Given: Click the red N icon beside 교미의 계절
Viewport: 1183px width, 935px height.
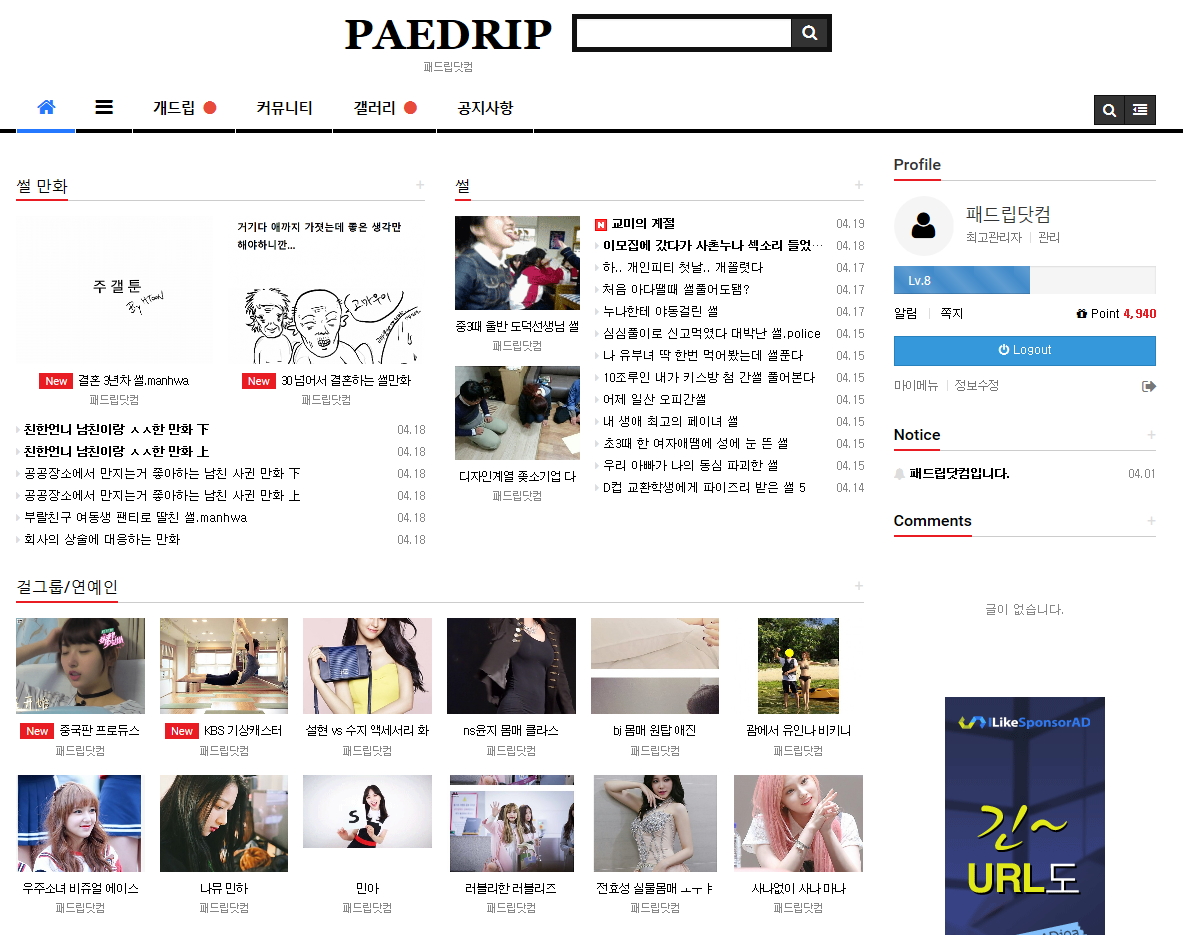Looking at the screenshot, I should (x=601, y=225).
